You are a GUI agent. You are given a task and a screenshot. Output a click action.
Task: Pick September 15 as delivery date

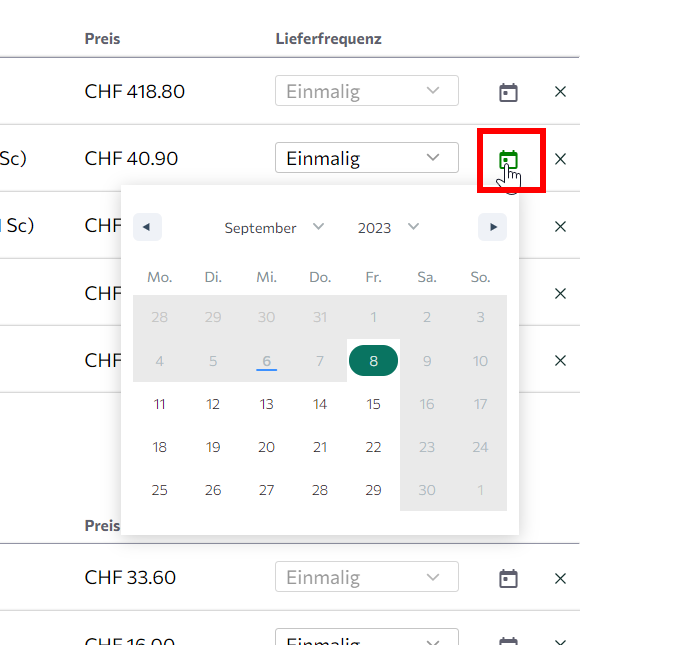(373, 404)
